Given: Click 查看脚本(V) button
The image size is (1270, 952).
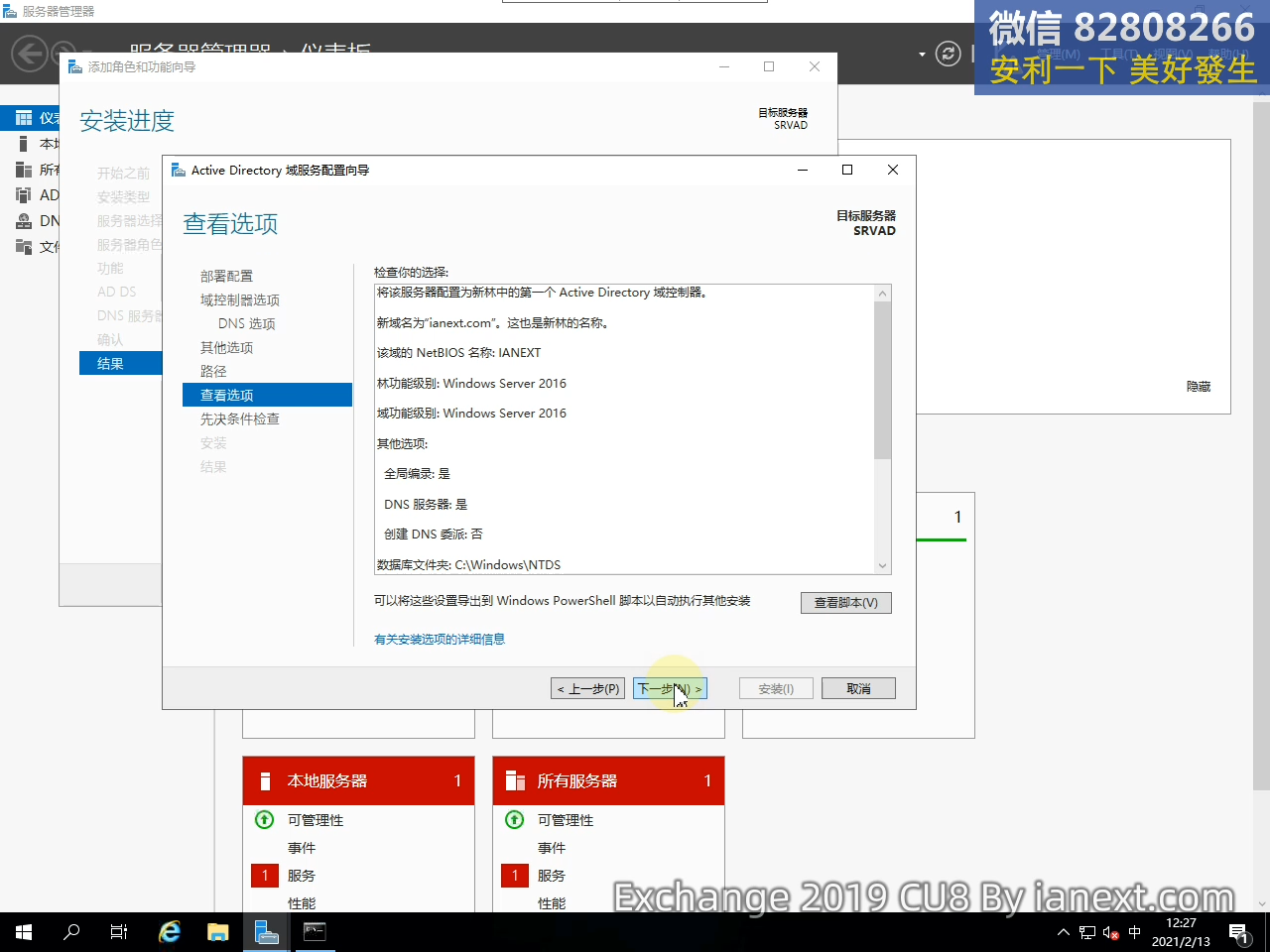Looking at the screenshot, I should point(846,603).
